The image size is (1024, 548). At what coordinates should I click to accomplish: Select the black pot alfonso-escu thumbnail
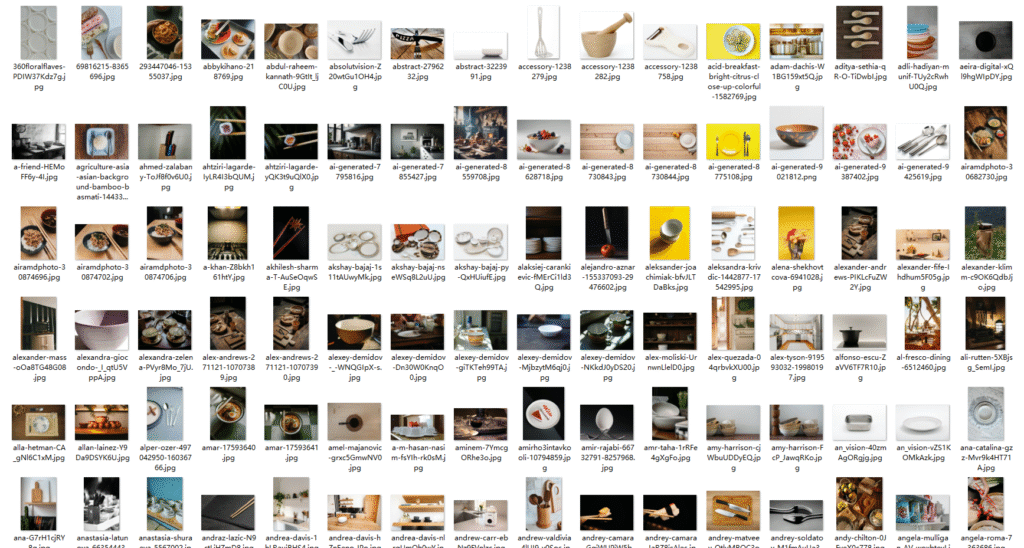click(859, 332)
